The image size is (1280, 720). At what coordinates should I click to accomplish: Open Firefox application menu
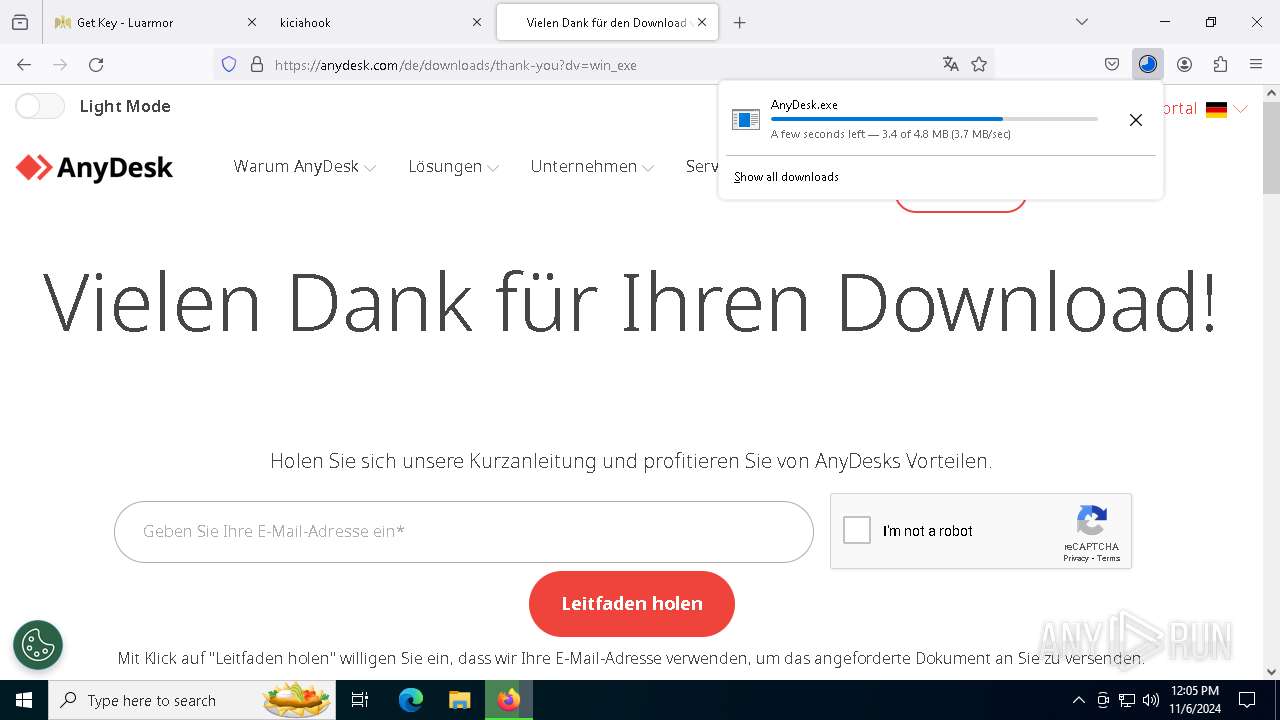coord(1256,64)
